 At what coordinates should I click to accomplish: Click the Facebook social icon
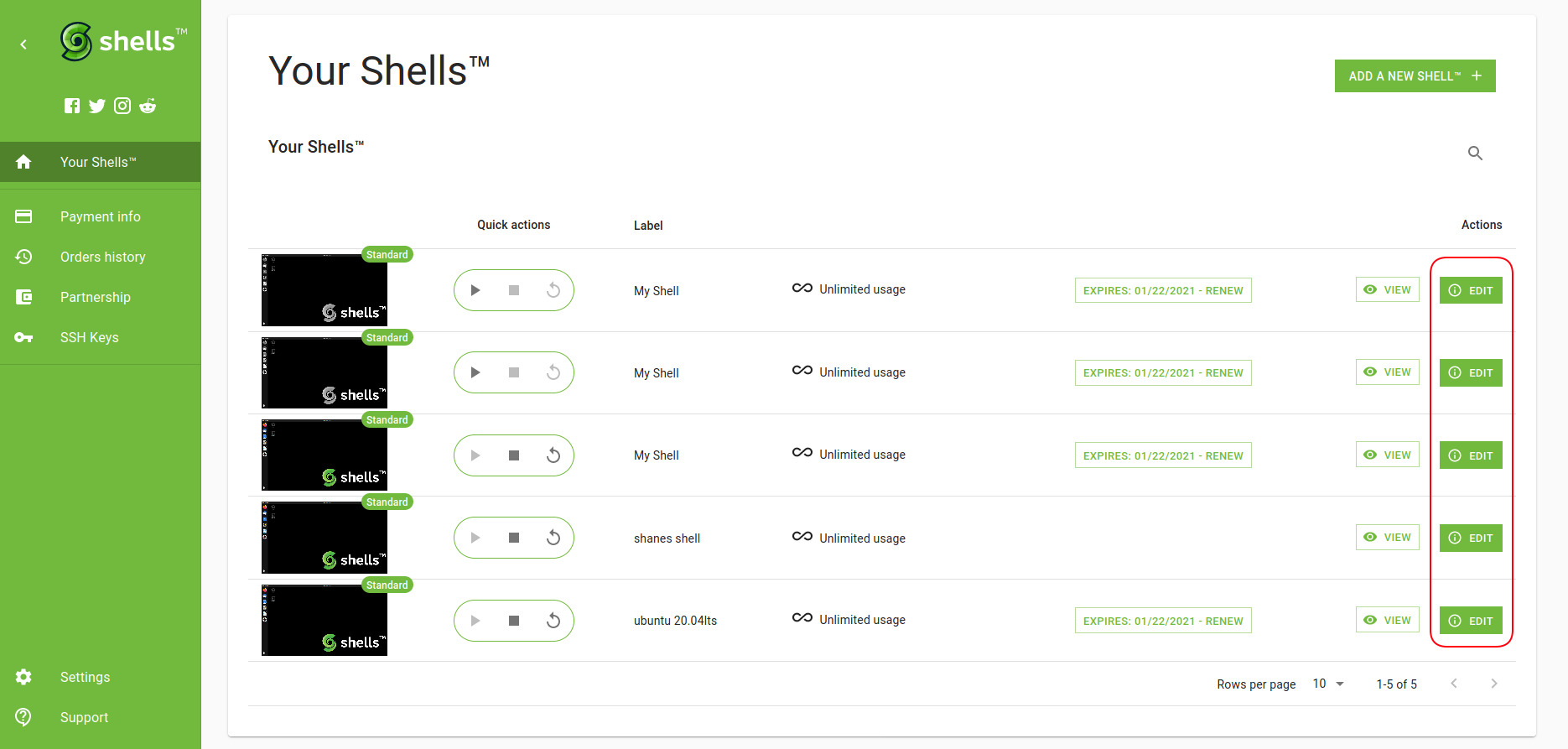72,106
